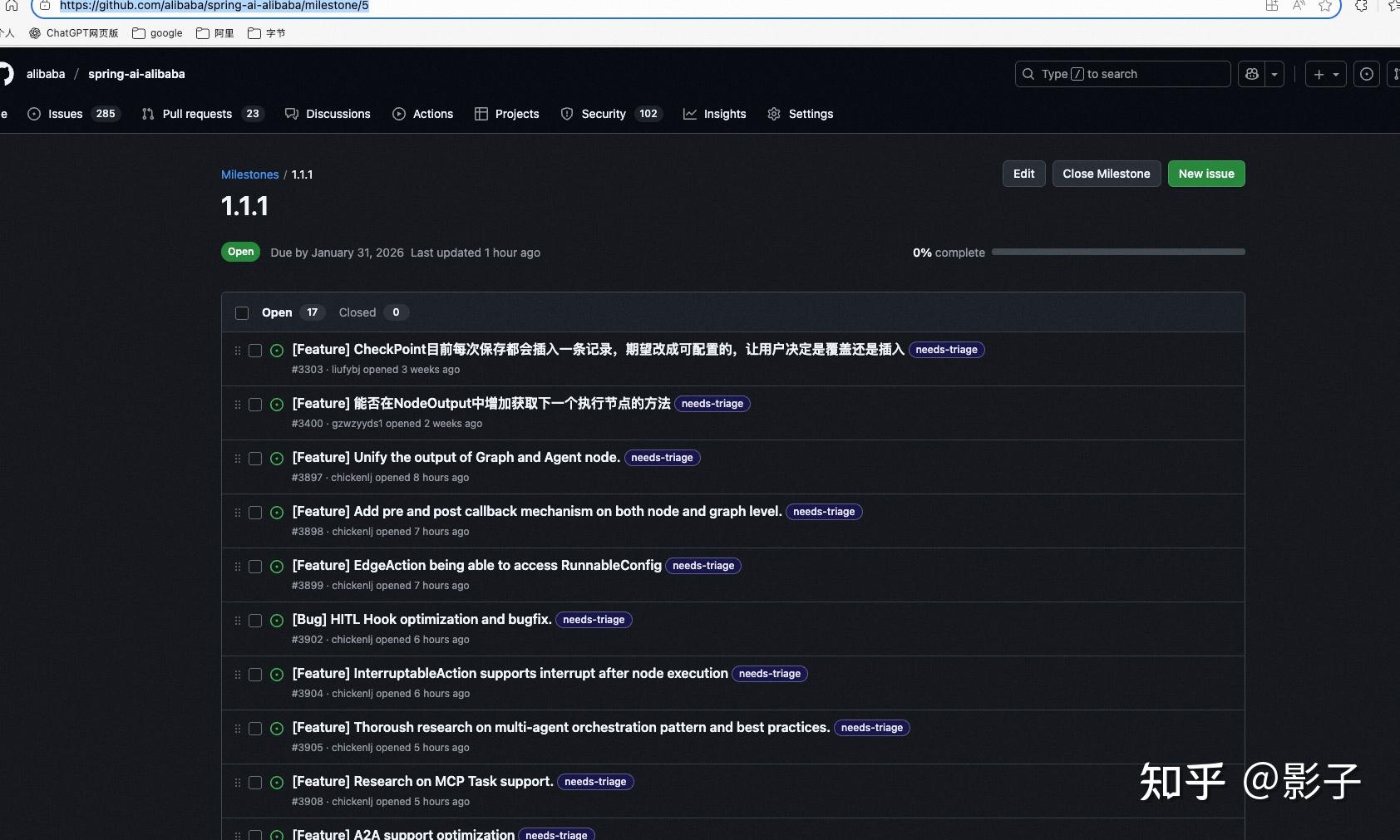Open the 阿里 bookmarks folder
1400x840 pixels.
(x=214, y=33)
